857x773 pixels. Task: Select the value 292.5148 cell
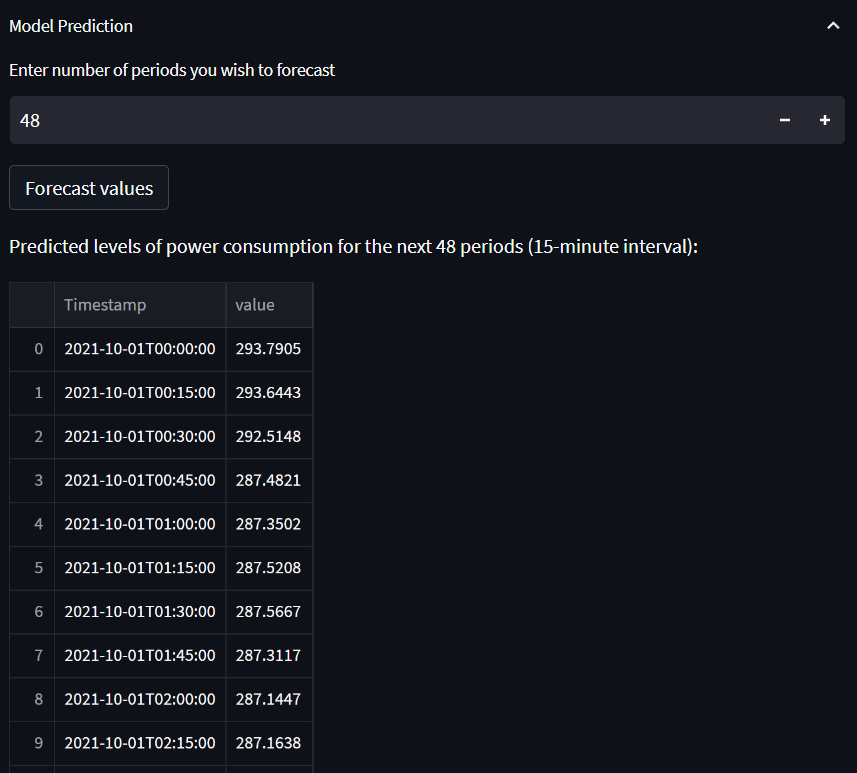click(x=269, y=436)
